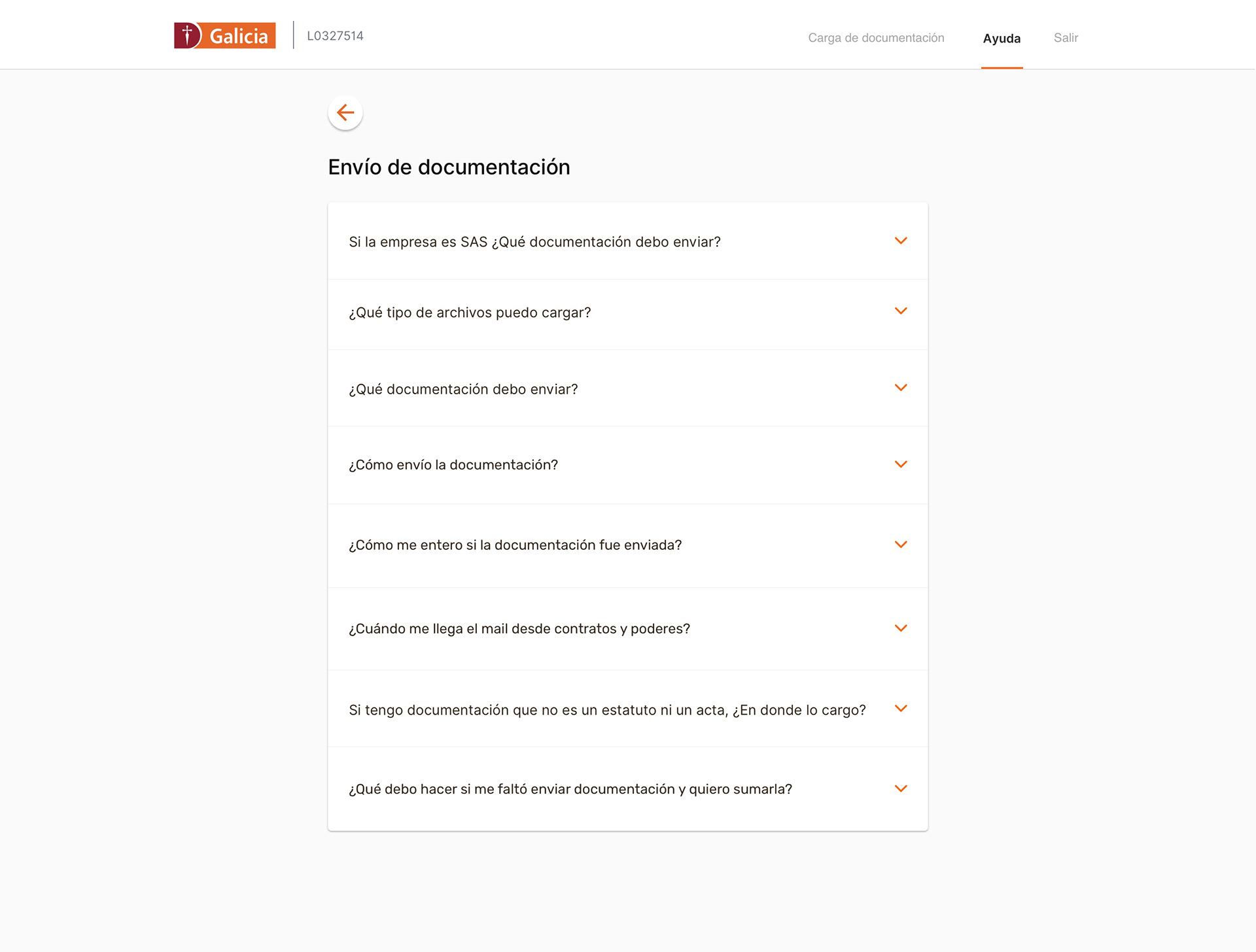The image size is (1256, 952).
Task: Select the Ayuda tab
Action: (1002, 38)
